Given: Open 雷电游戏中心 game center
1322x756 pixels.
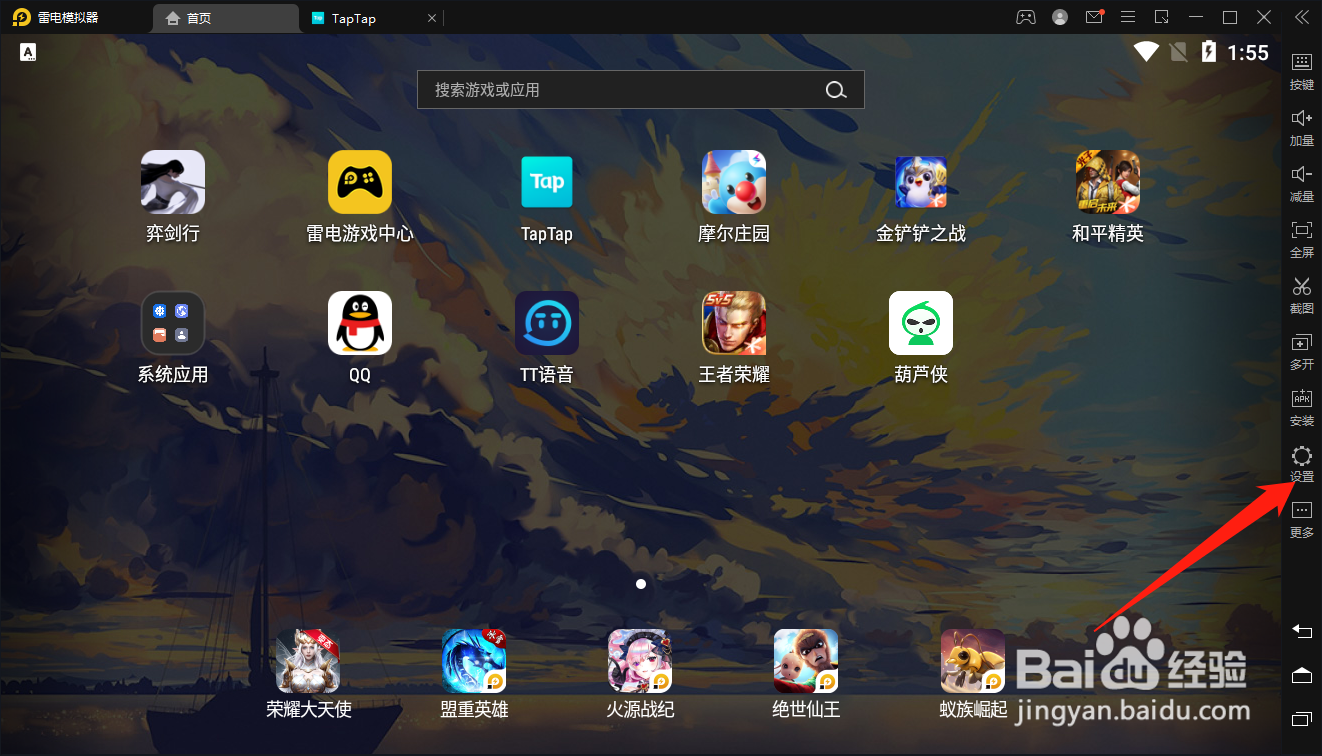Looking at the screenshot, I should (x=359, y=182).
